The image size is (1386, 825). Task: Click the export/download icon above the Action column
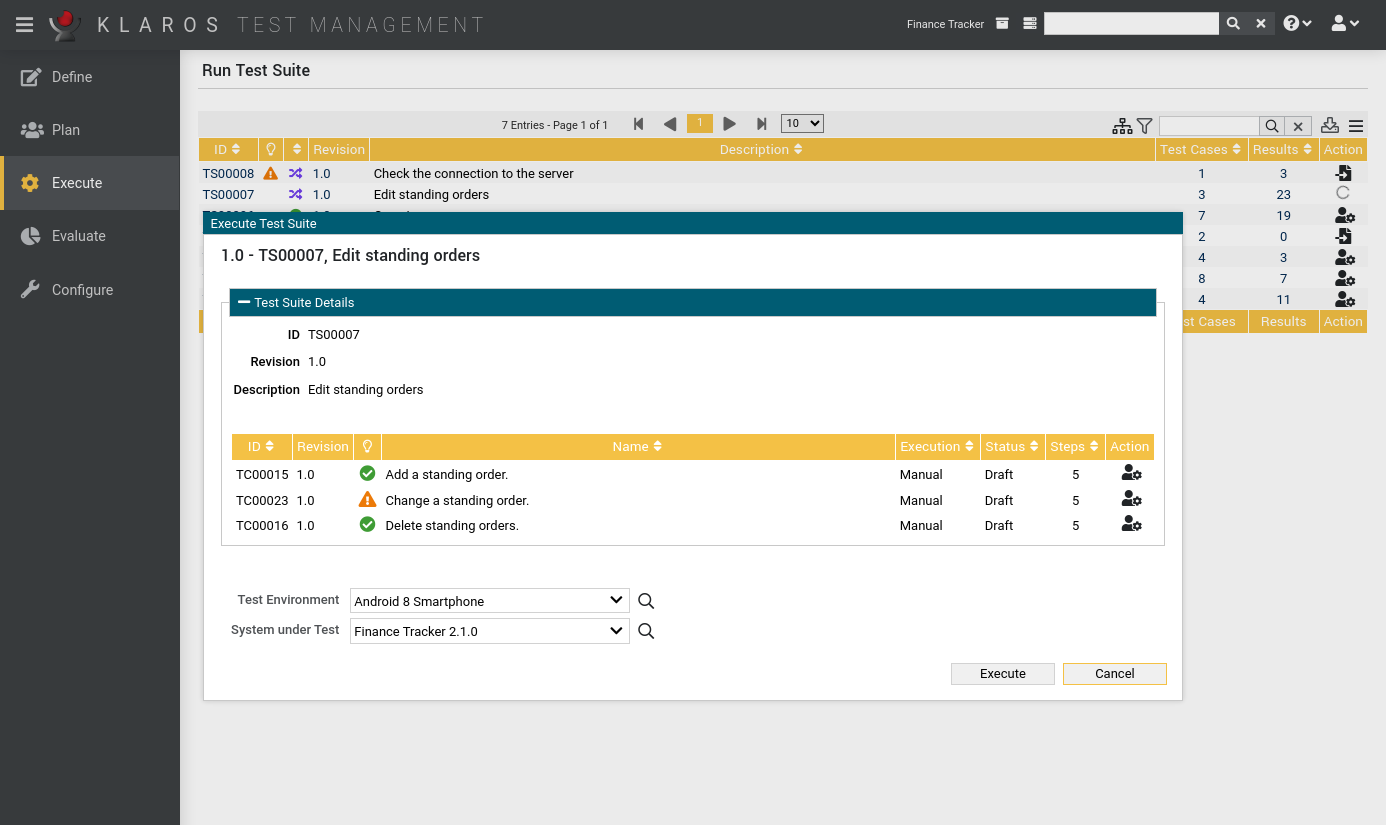1329,126
